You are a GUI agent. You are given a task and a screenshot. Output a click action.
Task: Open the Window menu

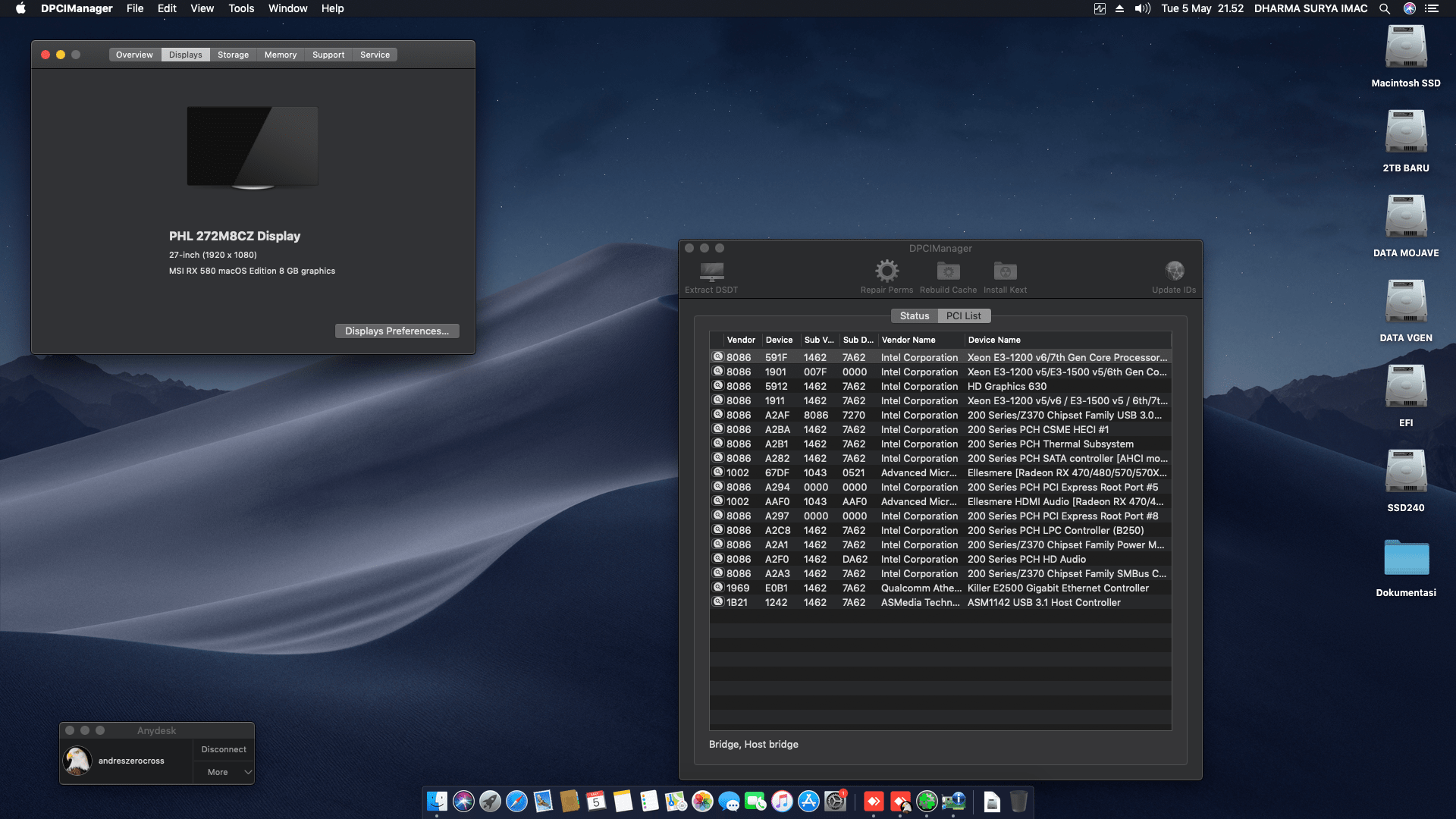click(288, 8)
